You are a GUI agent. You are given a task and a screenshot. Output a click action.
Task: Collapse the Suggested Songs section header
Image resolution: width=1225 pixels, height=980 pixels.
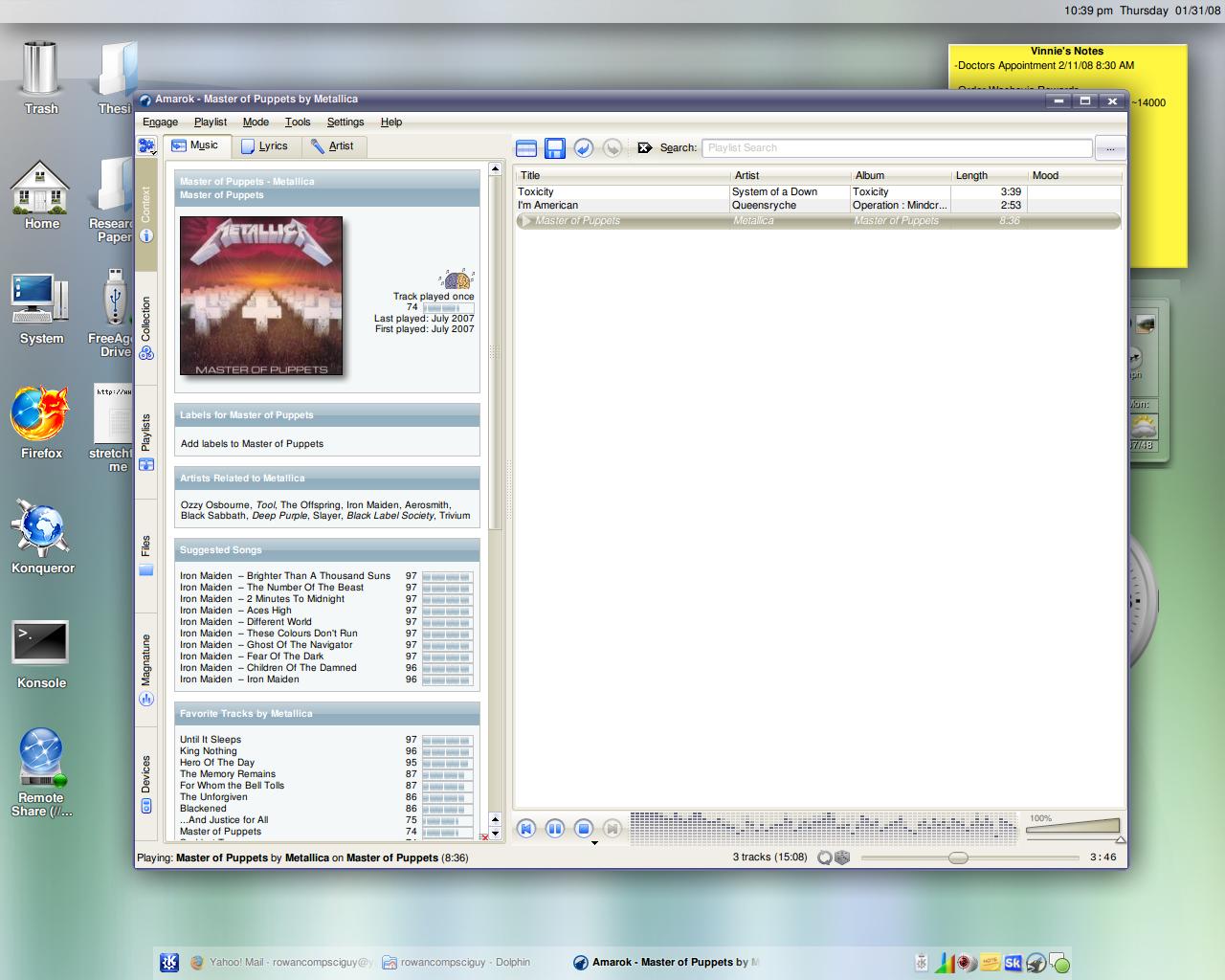[326, 549]
